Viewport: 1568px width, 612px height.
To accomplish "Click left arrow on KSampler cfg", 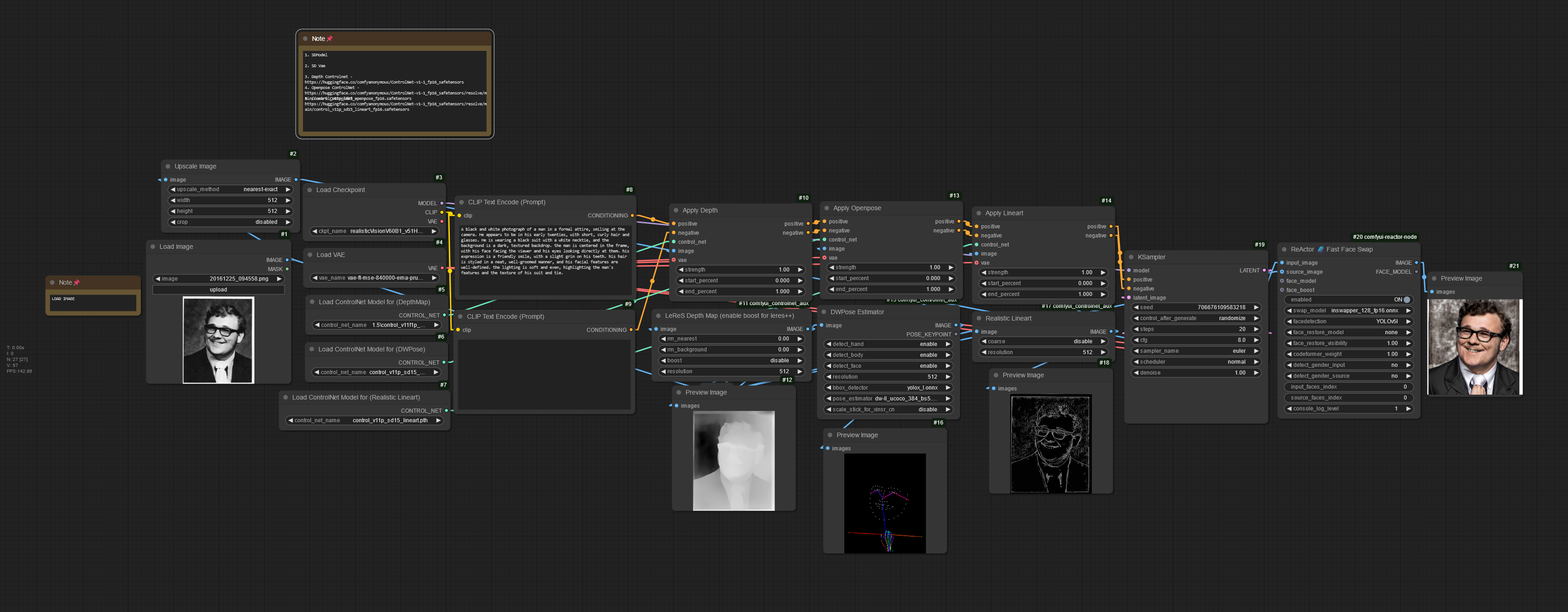I will point(1136,340).
